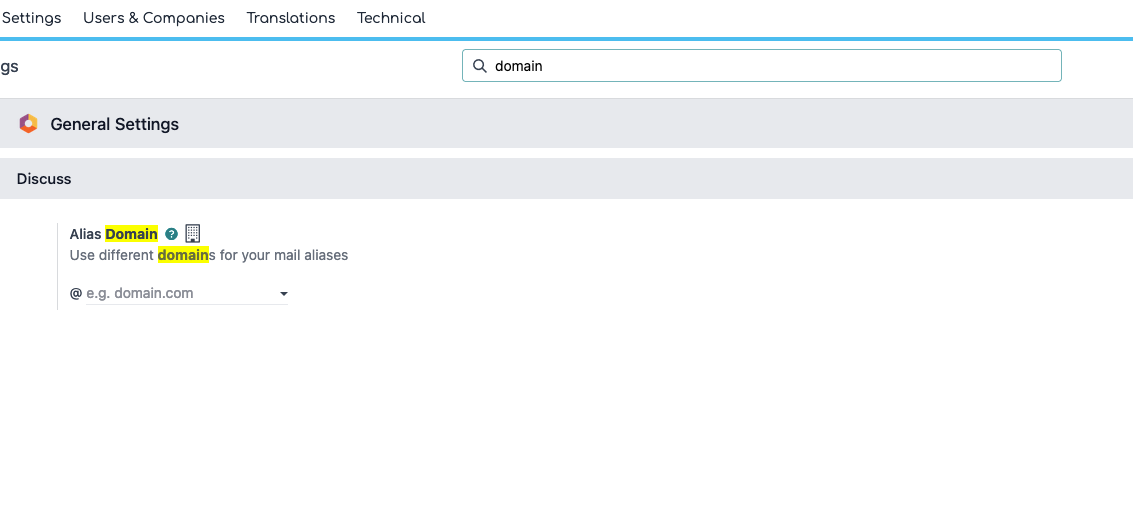Click the company-specific building icon
1133x507 pixels.
click(x=193, y=233)
